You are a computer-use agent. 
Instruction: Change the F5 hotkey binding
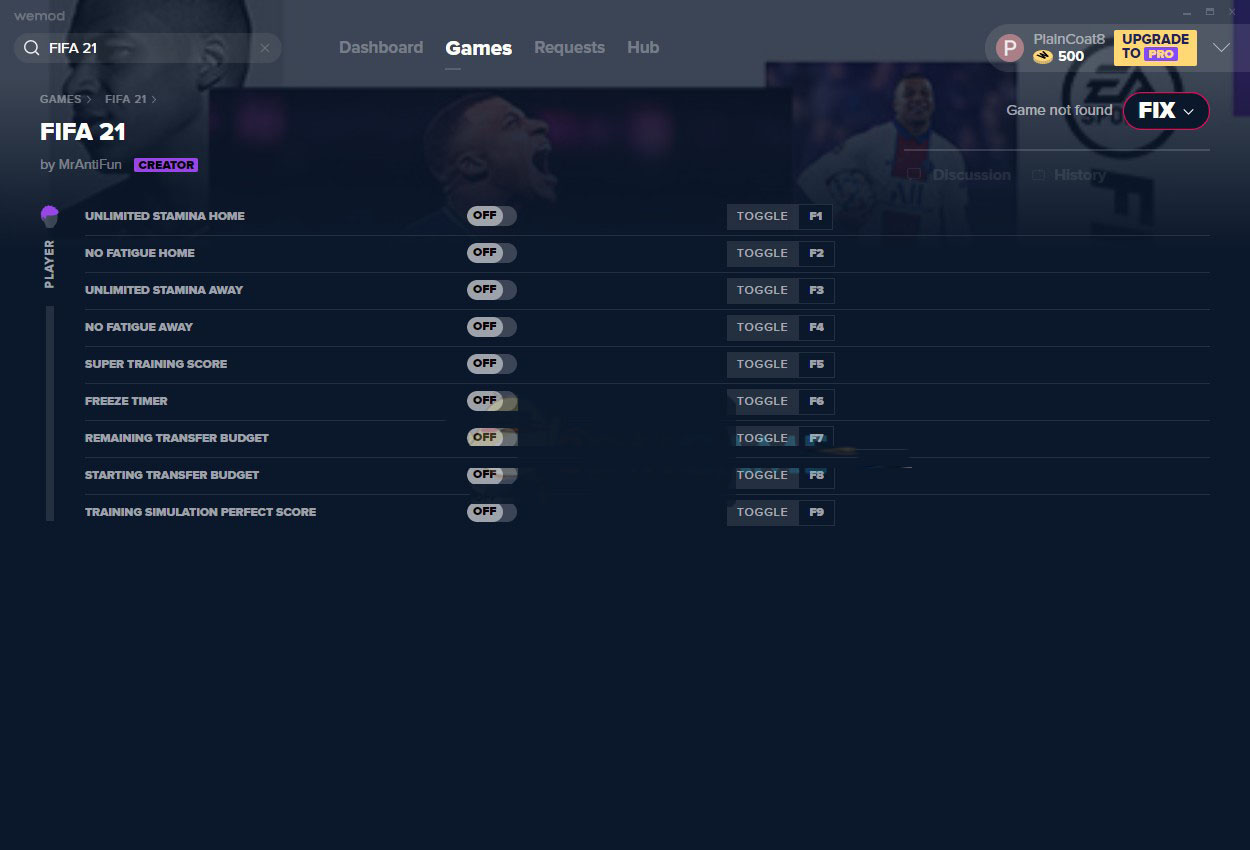(x=816, y=364)
